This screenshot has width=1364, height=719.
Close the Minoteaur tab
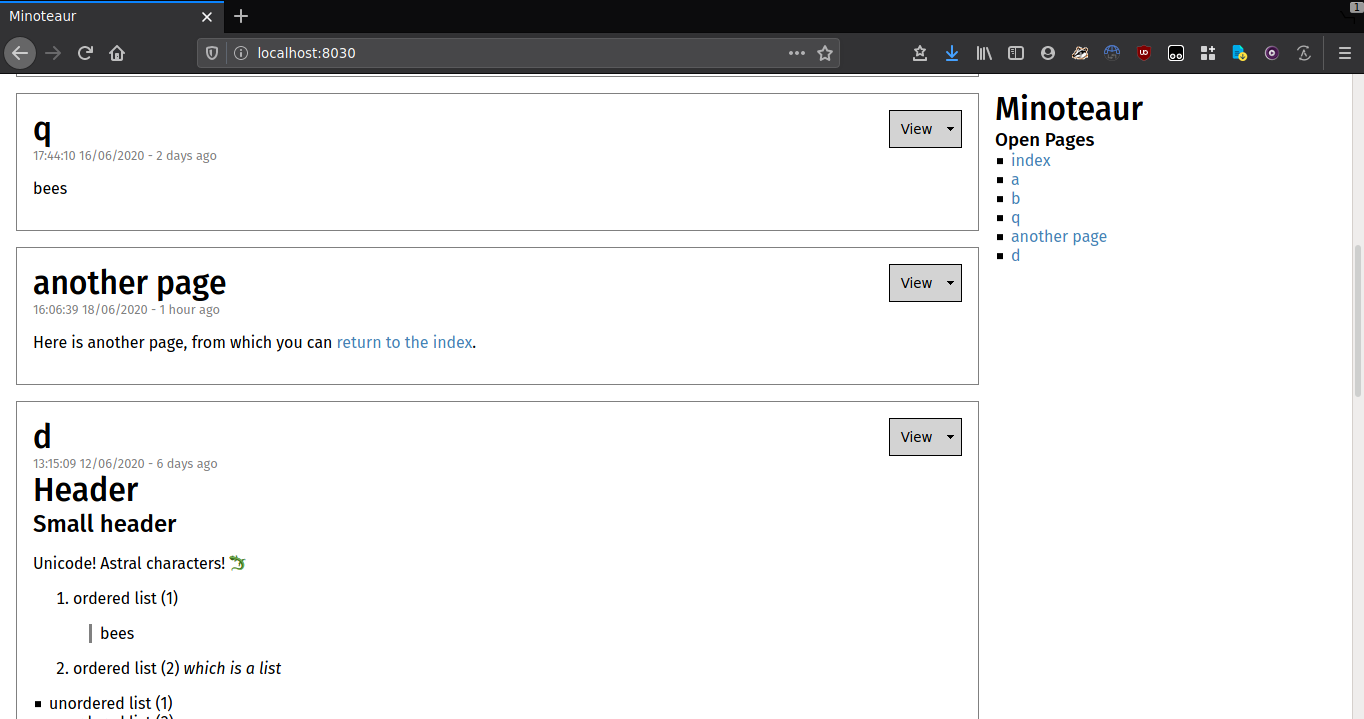[207, 16]
